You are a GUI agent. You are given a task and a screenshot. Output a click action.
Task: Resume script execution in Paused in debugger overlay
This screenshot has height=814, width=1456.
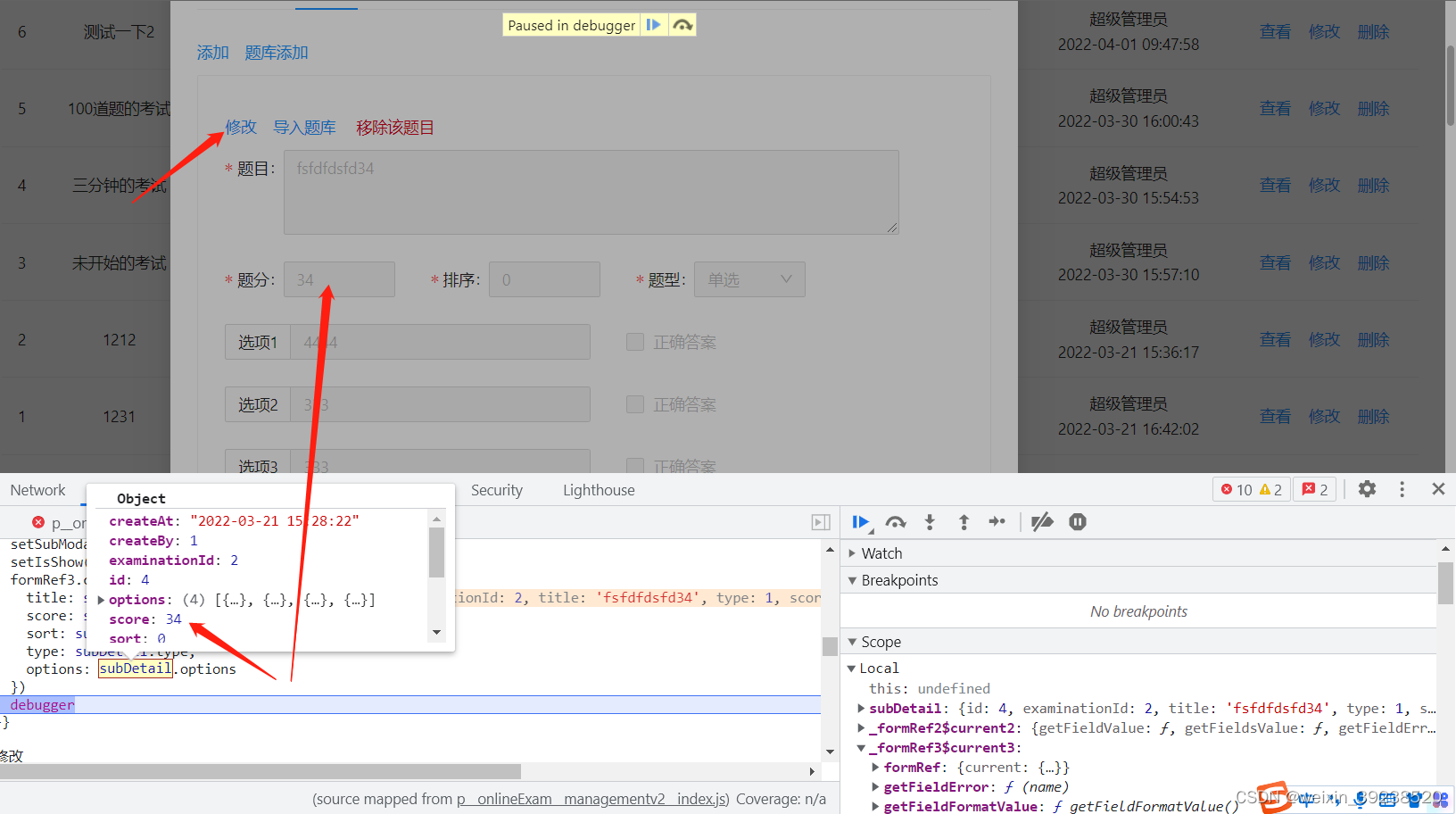(654, 25)
